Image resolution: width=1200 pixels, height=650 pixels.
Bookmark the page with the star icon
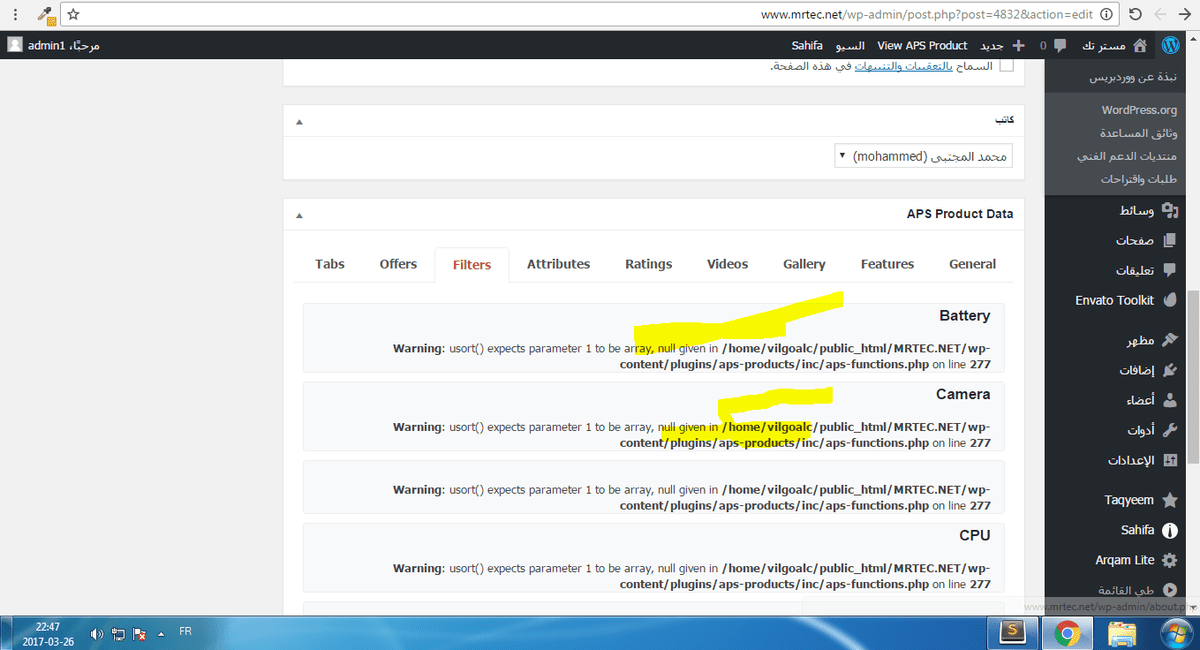coord(73,15)
